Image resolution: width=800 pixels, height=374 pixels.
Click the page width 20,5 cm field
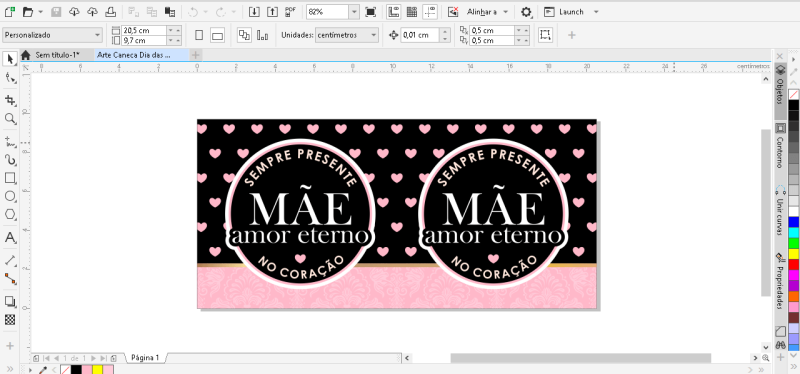coord(144,30)
